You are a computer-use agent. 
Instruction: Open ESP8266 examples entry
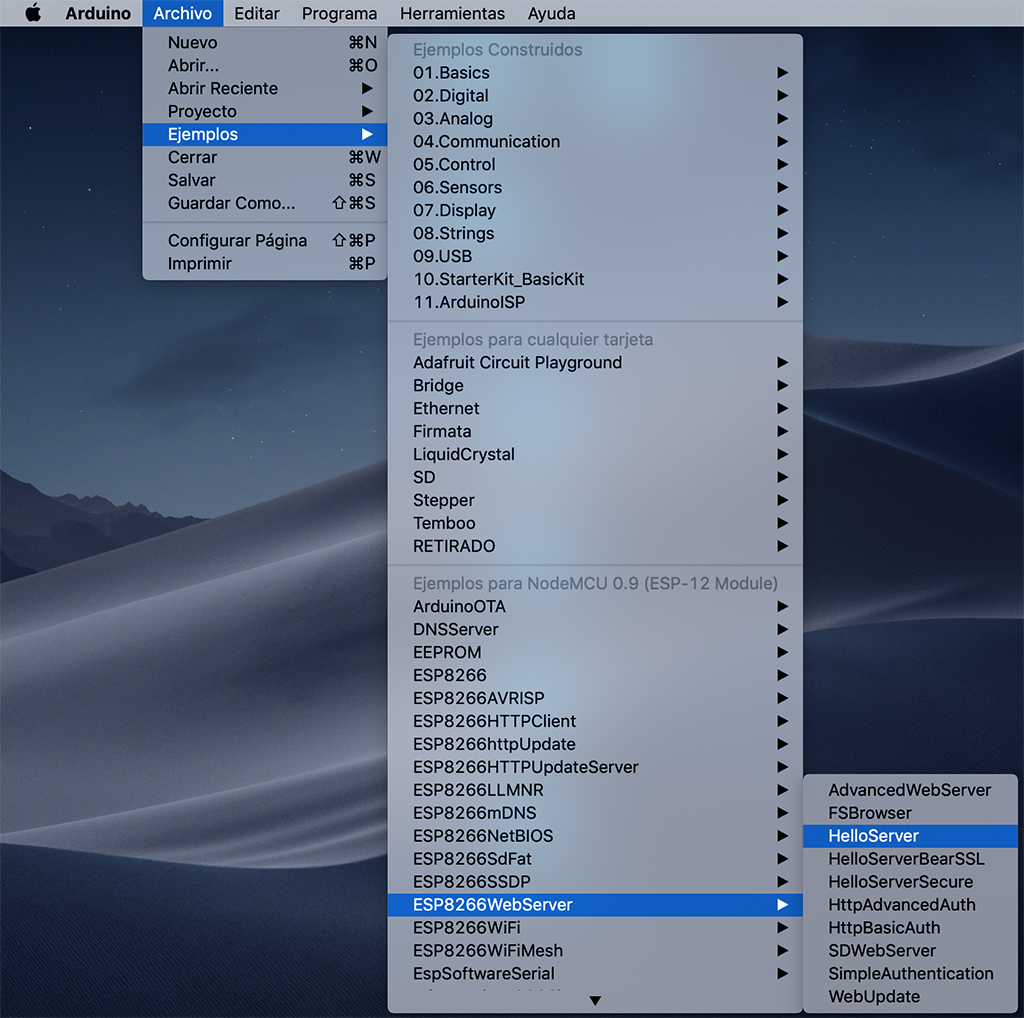point(595,675)
